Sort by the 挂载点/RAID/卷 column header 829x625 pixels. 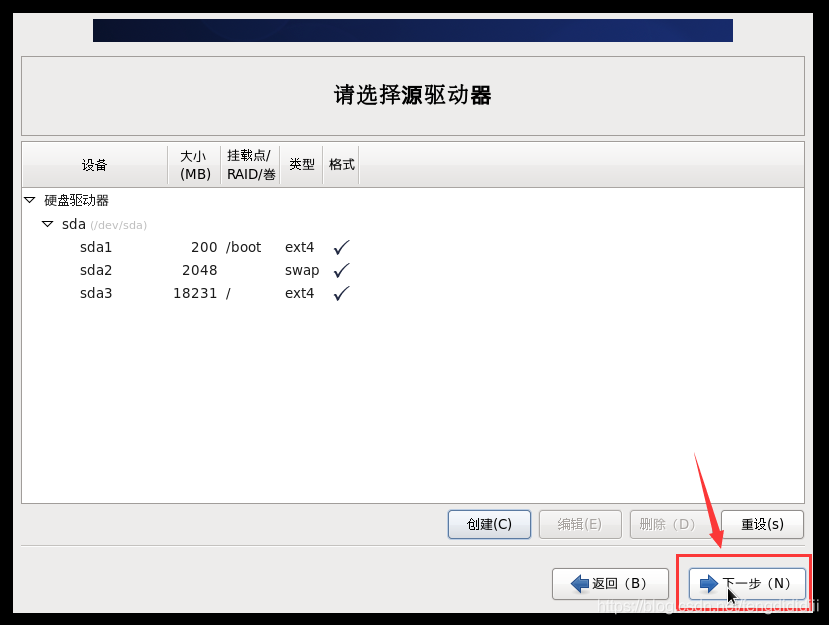tap(251, 165)
